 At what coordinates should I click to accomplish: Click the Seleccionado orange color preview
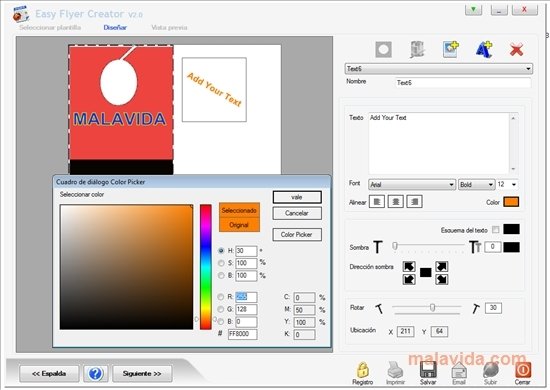click(239, 210)
